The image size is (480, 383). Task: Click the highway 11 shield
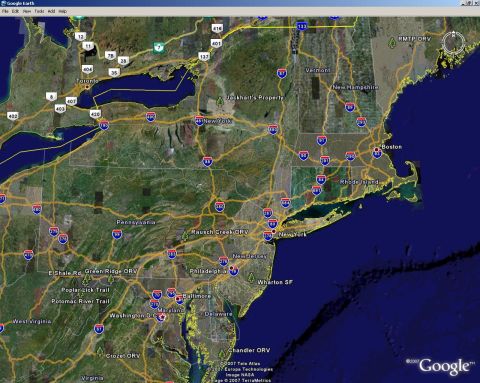coord(88,46)
